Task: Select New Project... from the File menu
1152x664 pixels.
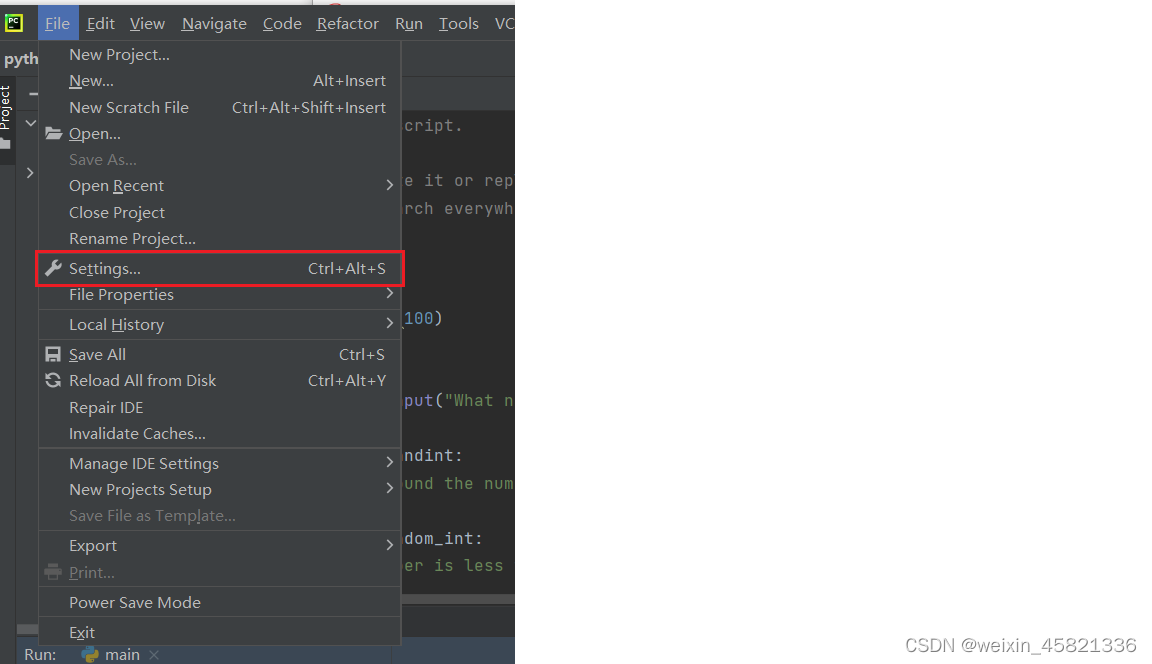Action: click(x=119, y=55)
